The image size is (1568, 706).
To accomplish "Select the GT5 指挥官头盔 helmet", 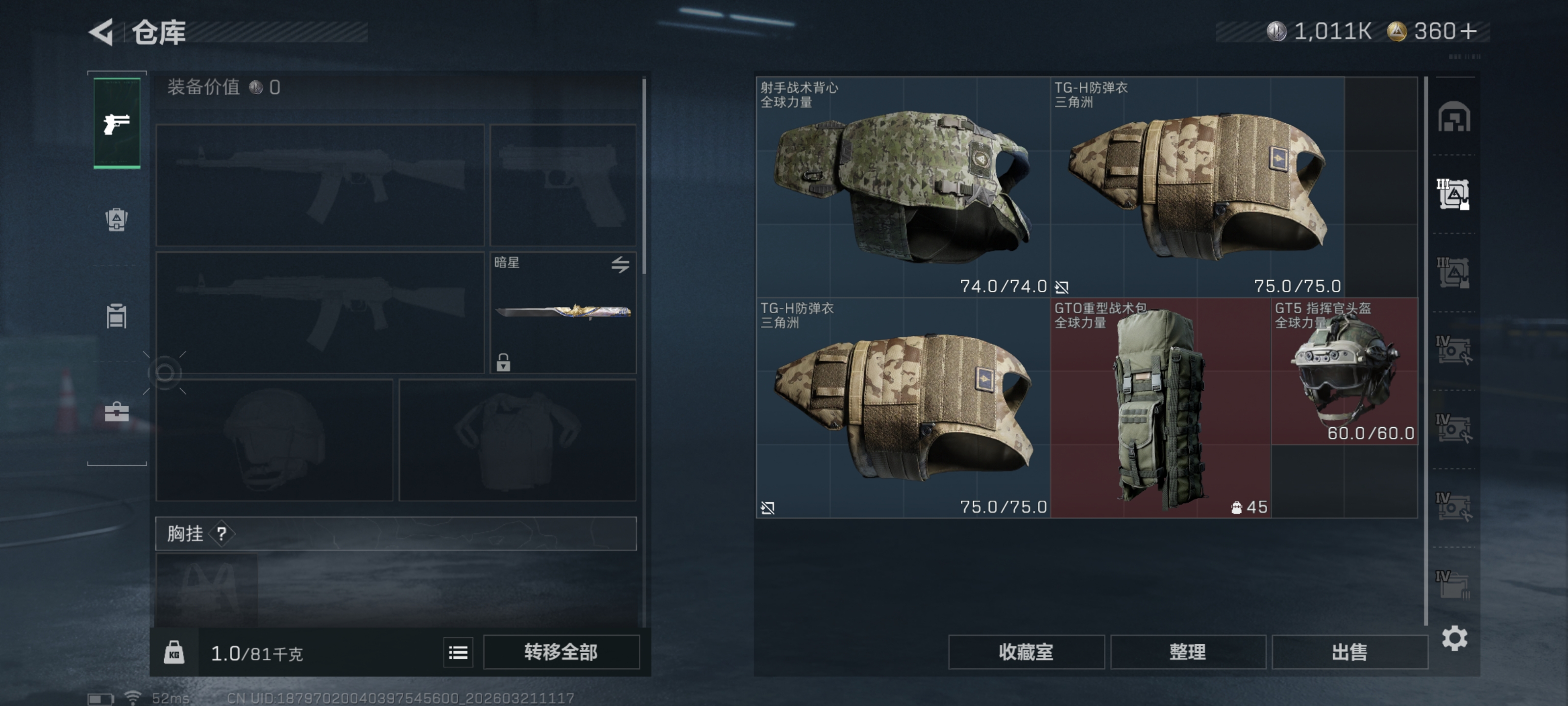I will tap(1344, 372).
